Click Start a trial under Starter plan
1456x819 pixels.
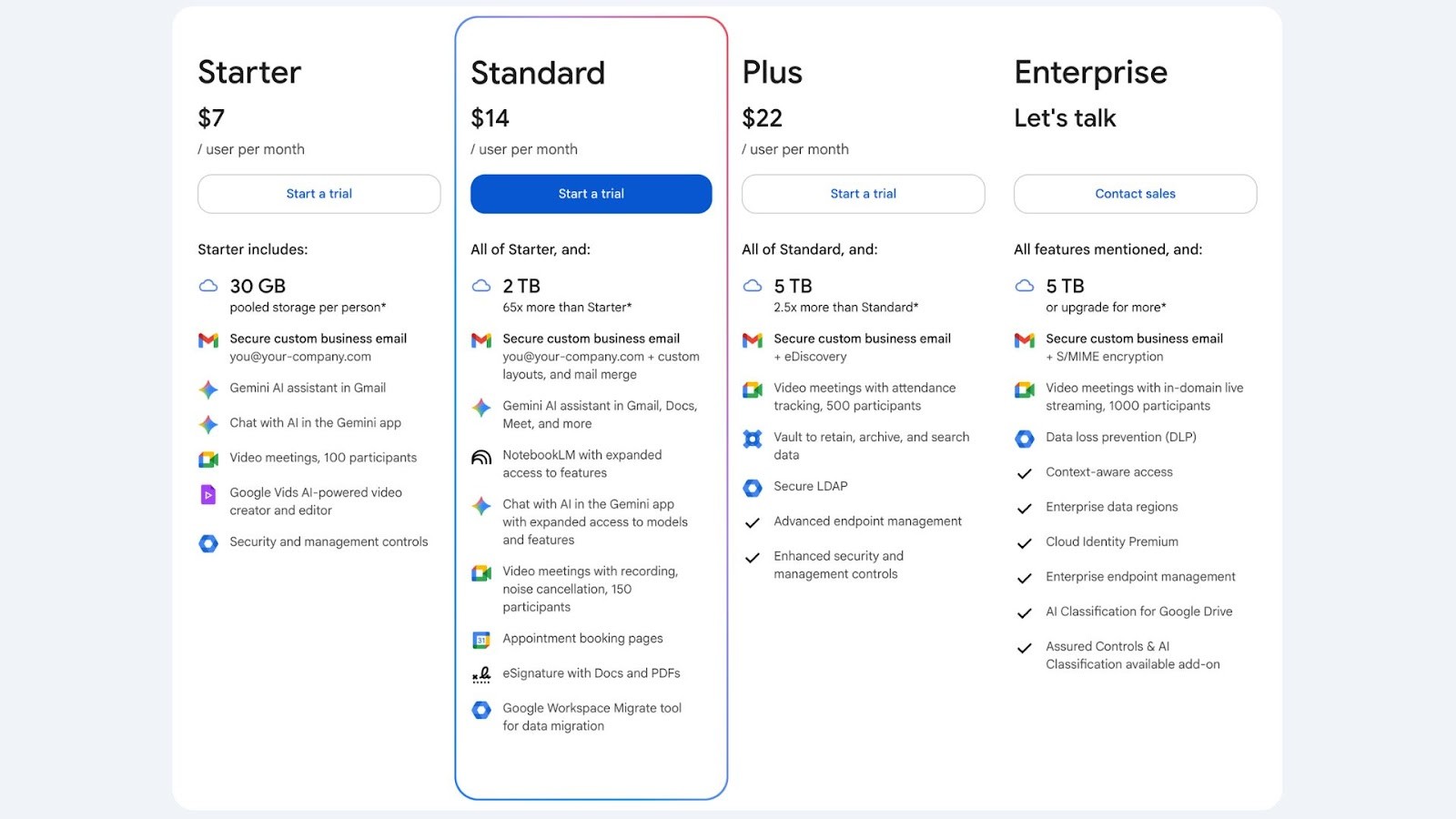[x=318, y=194]
